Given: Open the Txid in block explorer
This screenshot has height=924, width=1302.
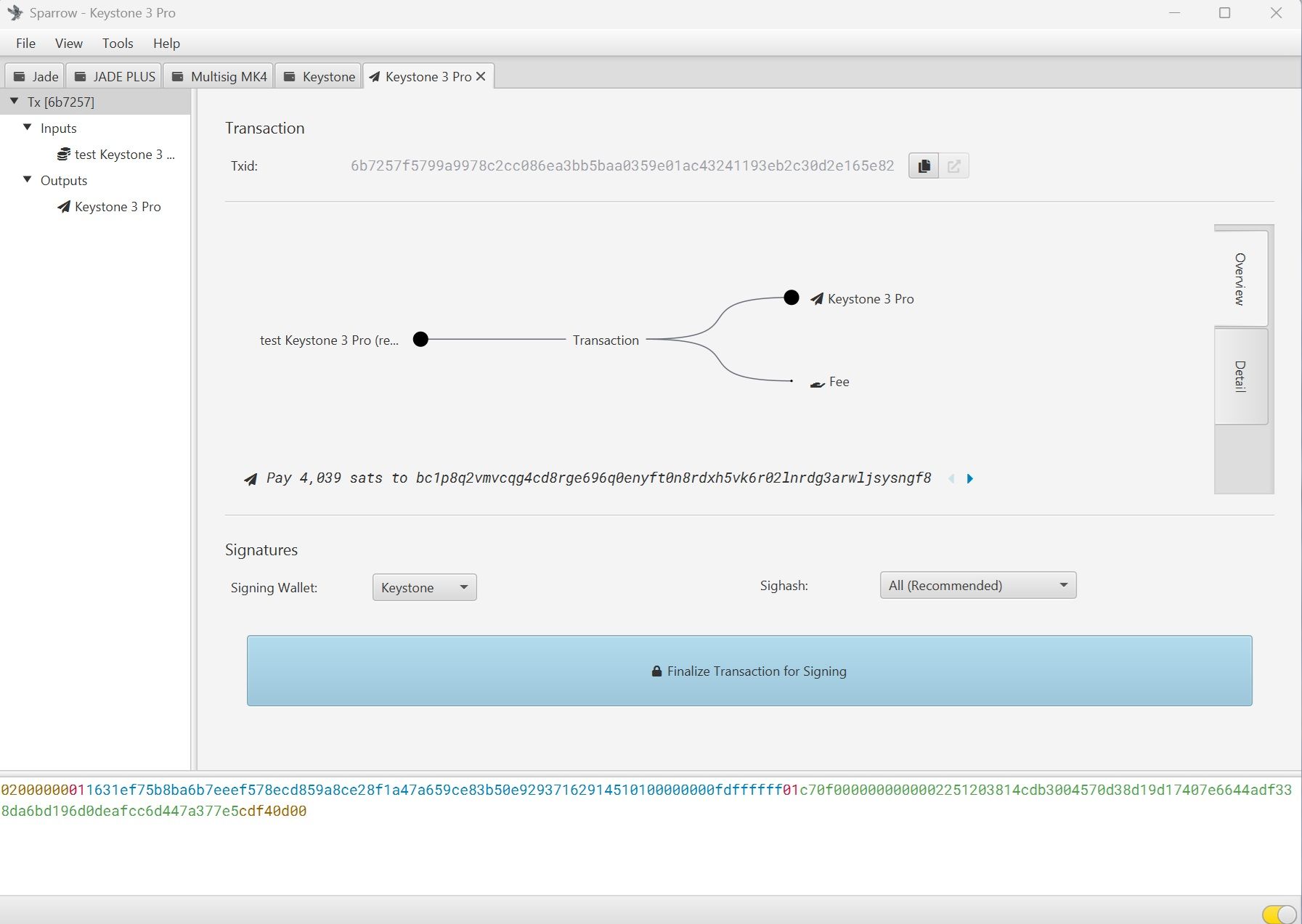Looking at the screenshot, I should click(x=954, y=166).
